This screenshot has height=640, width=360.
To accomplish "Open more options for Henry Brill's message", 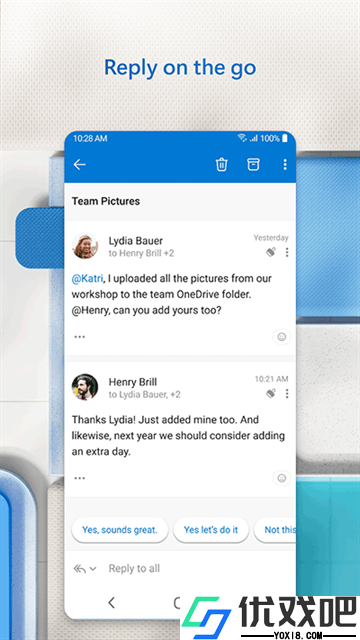I will click(x=287, y=393).
